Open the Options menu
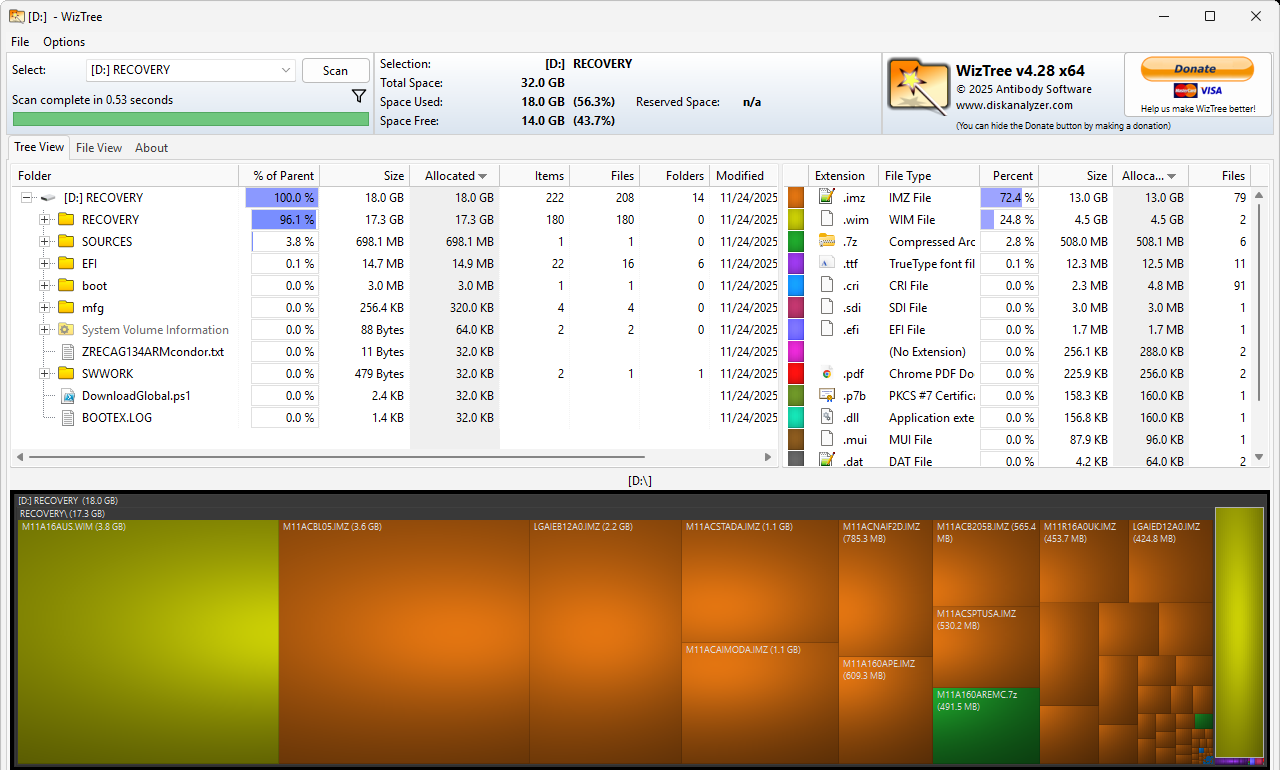The height and width of the screenshot is (770, 1280). click(x=64, y=42)
